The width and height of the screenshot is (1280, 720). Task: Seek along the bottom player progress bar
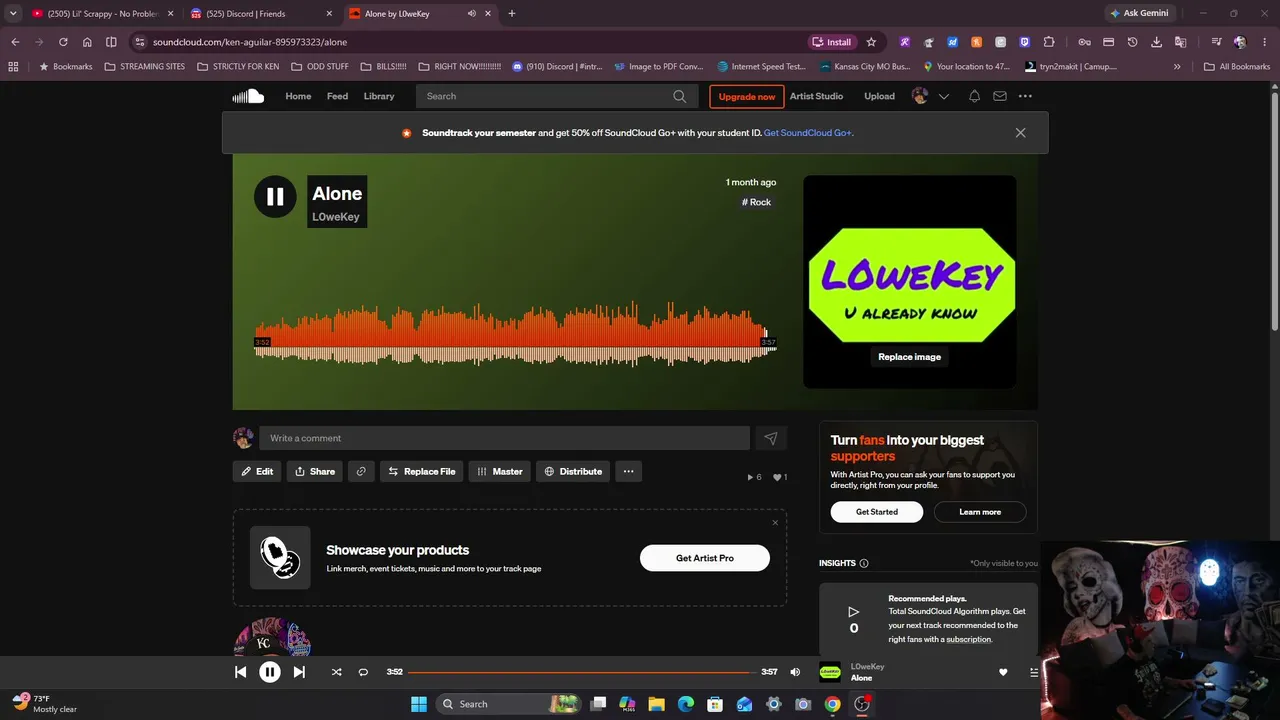(x=581, y=672)
